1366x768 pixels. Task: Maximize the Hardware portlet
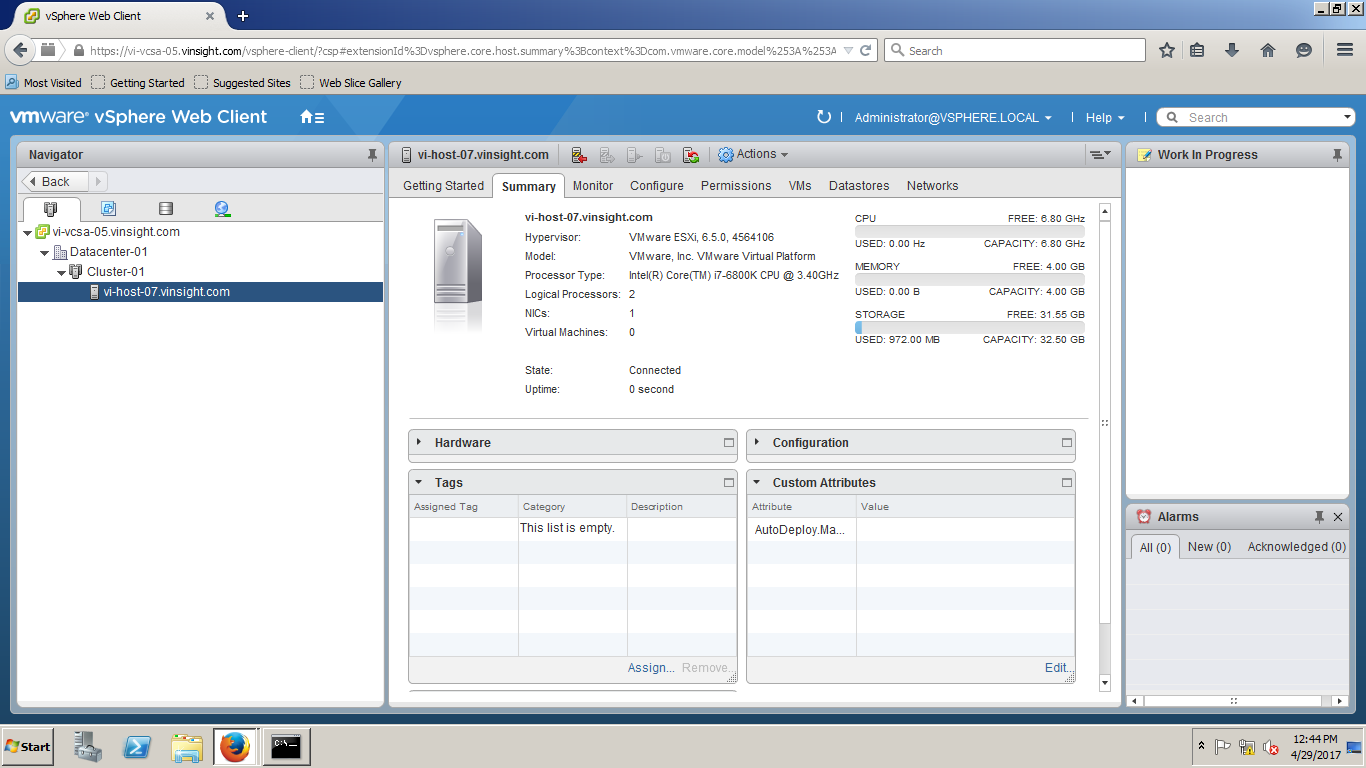pyautogui.click(x=729, y=442)
